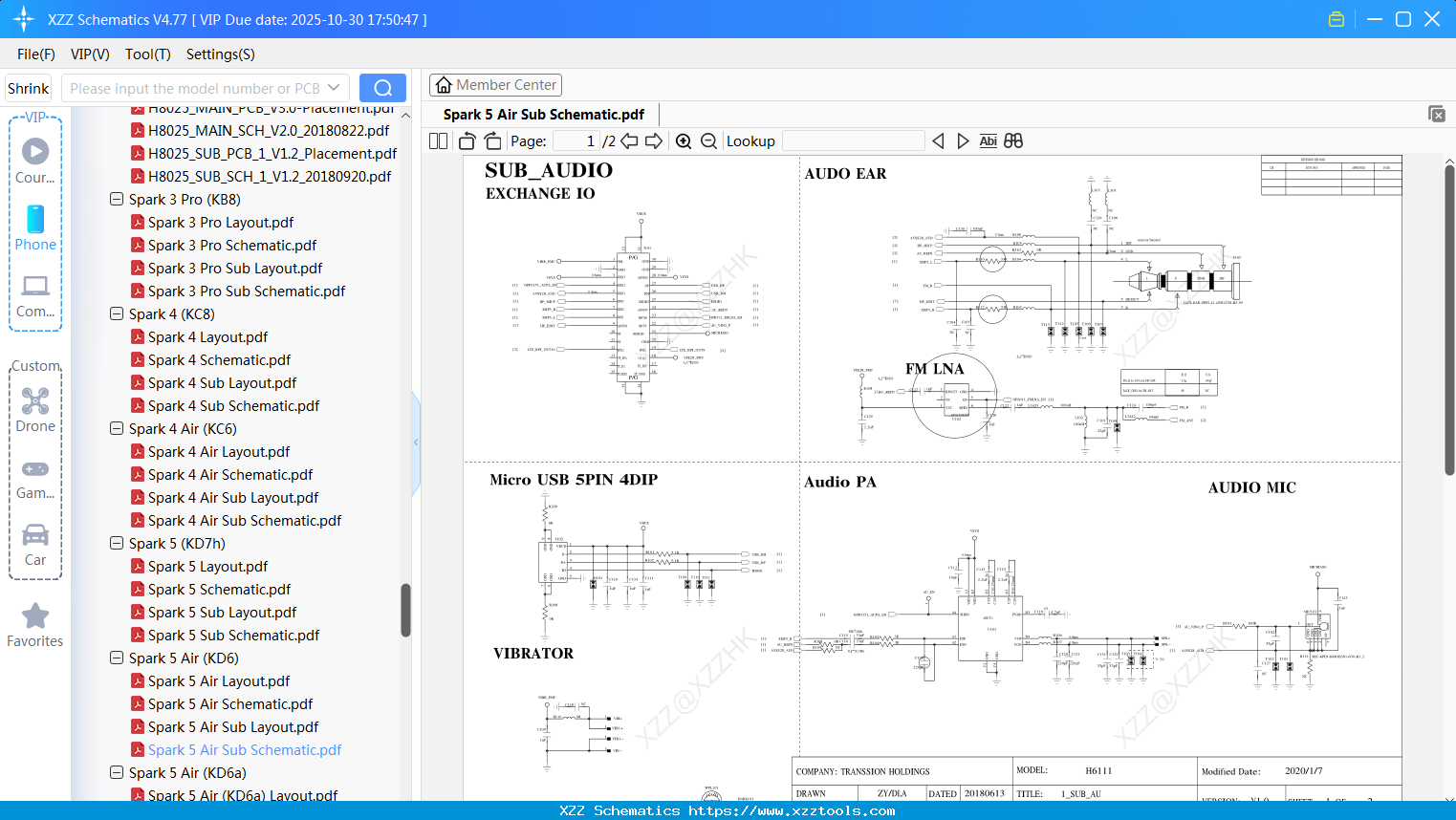Start a model number search

click(x=381, y=87)
